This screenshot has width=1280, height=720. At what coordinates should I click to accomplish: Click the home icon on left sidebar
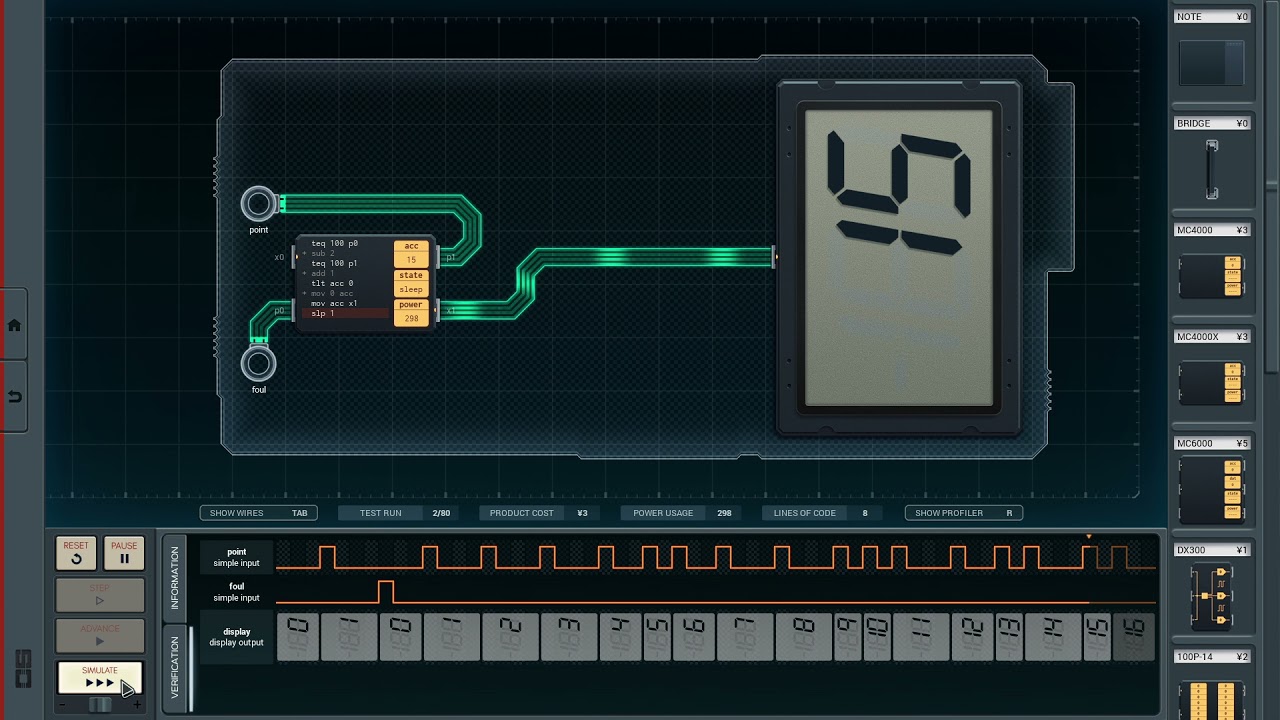[x=14, y=325]
